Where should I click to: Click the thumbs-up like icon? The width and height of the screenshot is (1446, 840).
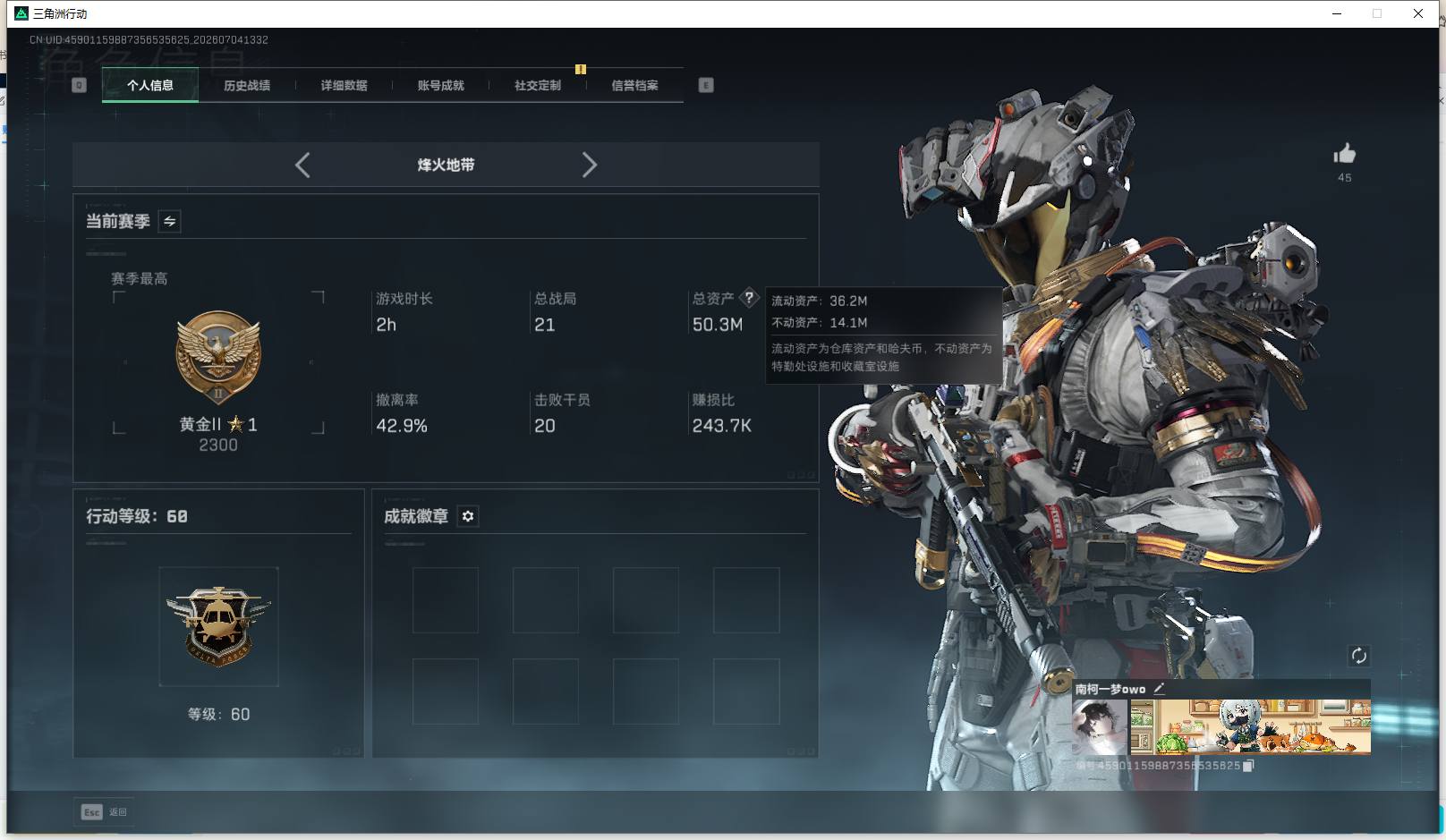pos(1344,154)
